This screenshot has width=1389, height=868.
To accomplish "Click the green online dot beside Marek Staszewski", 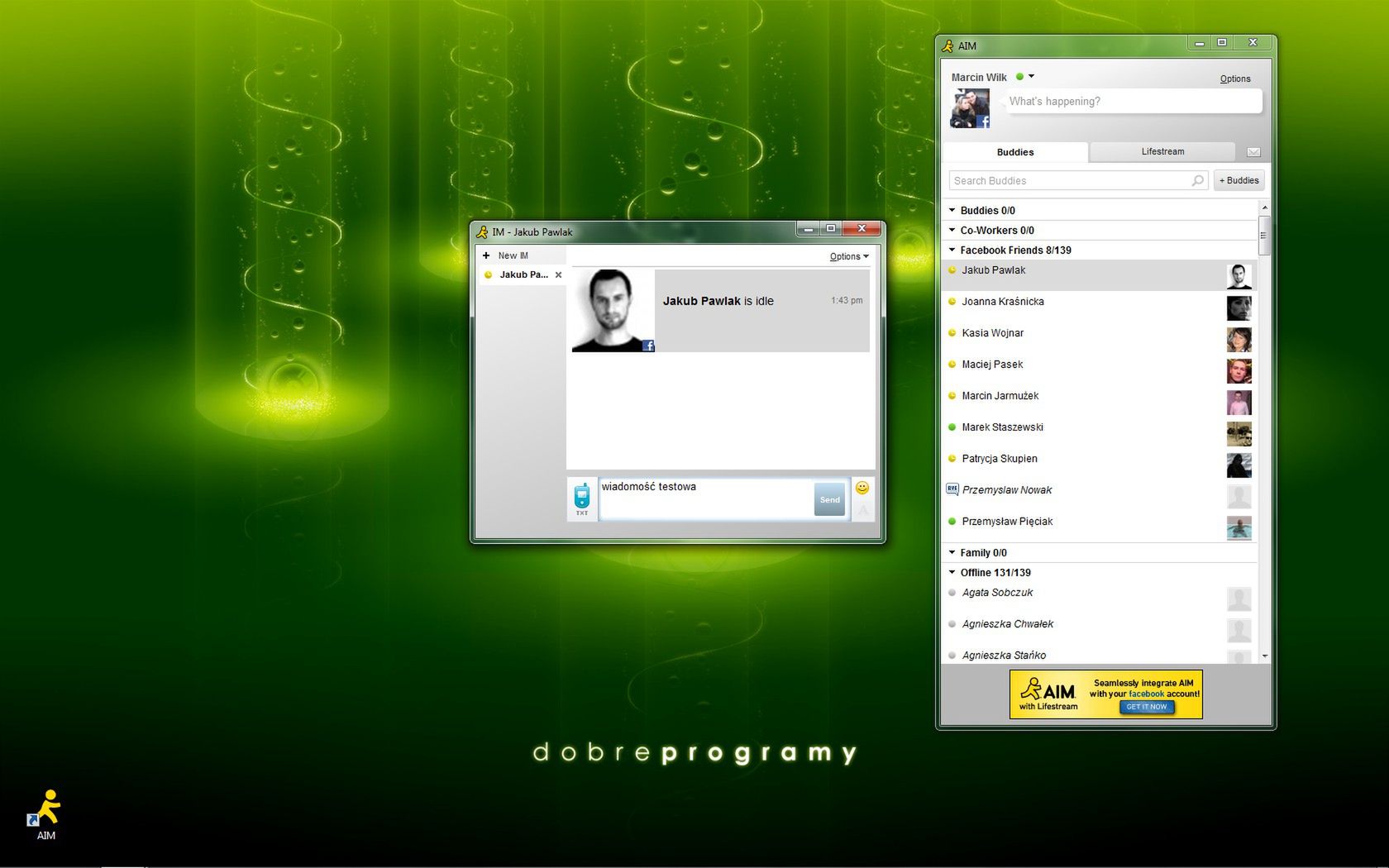I will [x=952, y=427].
